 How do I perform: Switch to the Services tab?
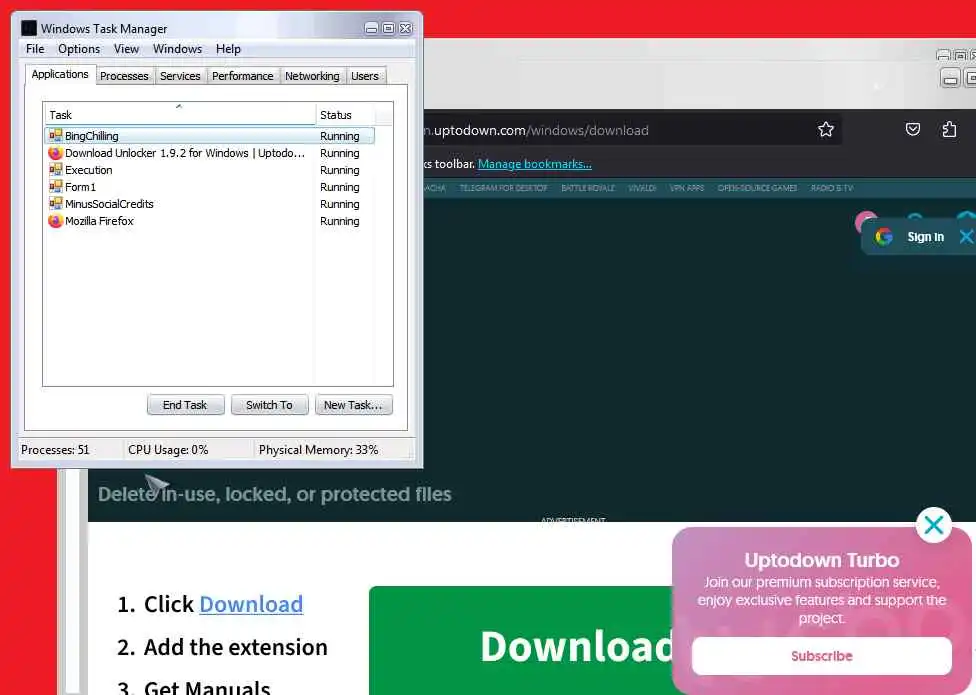[x=180, y=76]
